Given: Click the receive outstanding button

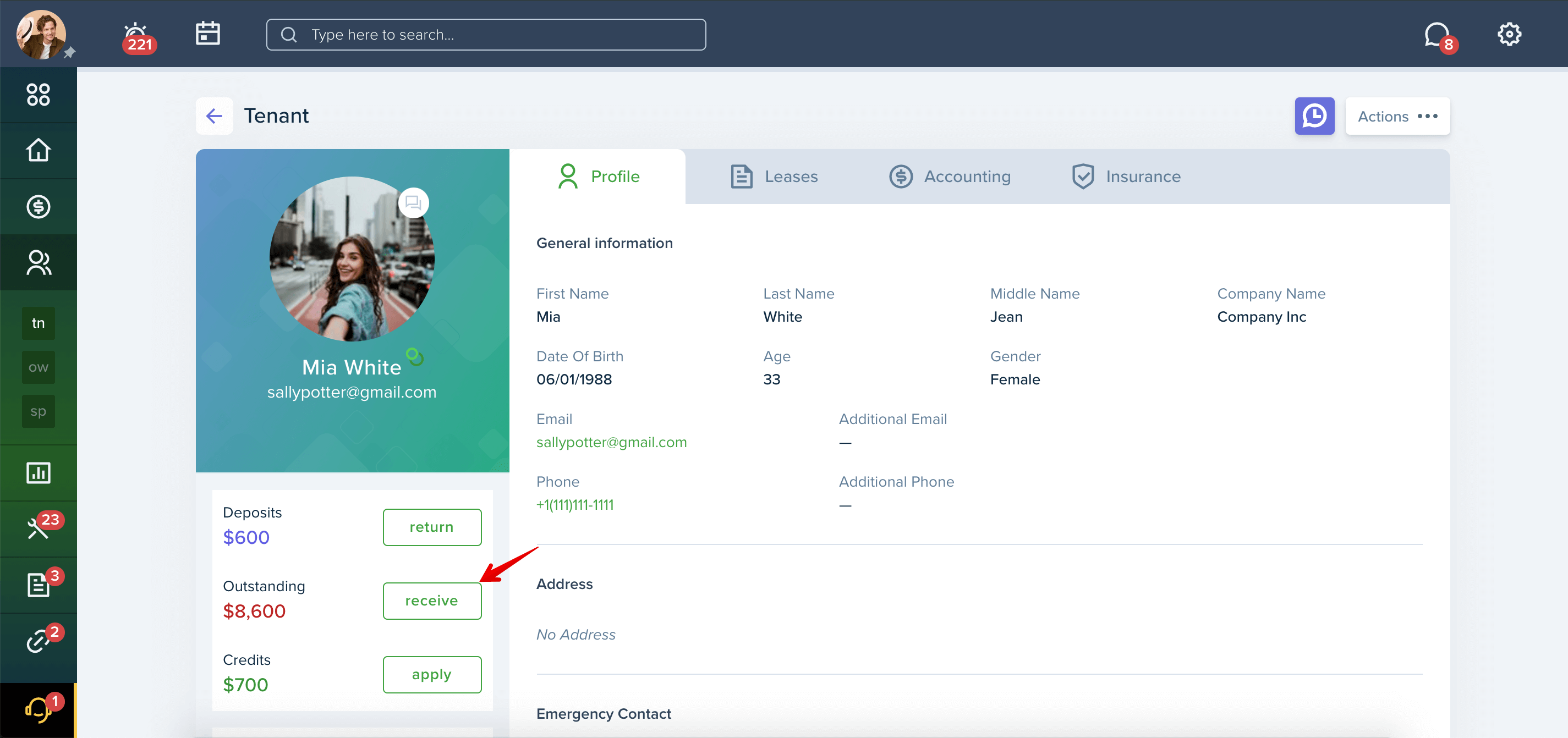Looking at the screenshot, I should coord(432,601).
